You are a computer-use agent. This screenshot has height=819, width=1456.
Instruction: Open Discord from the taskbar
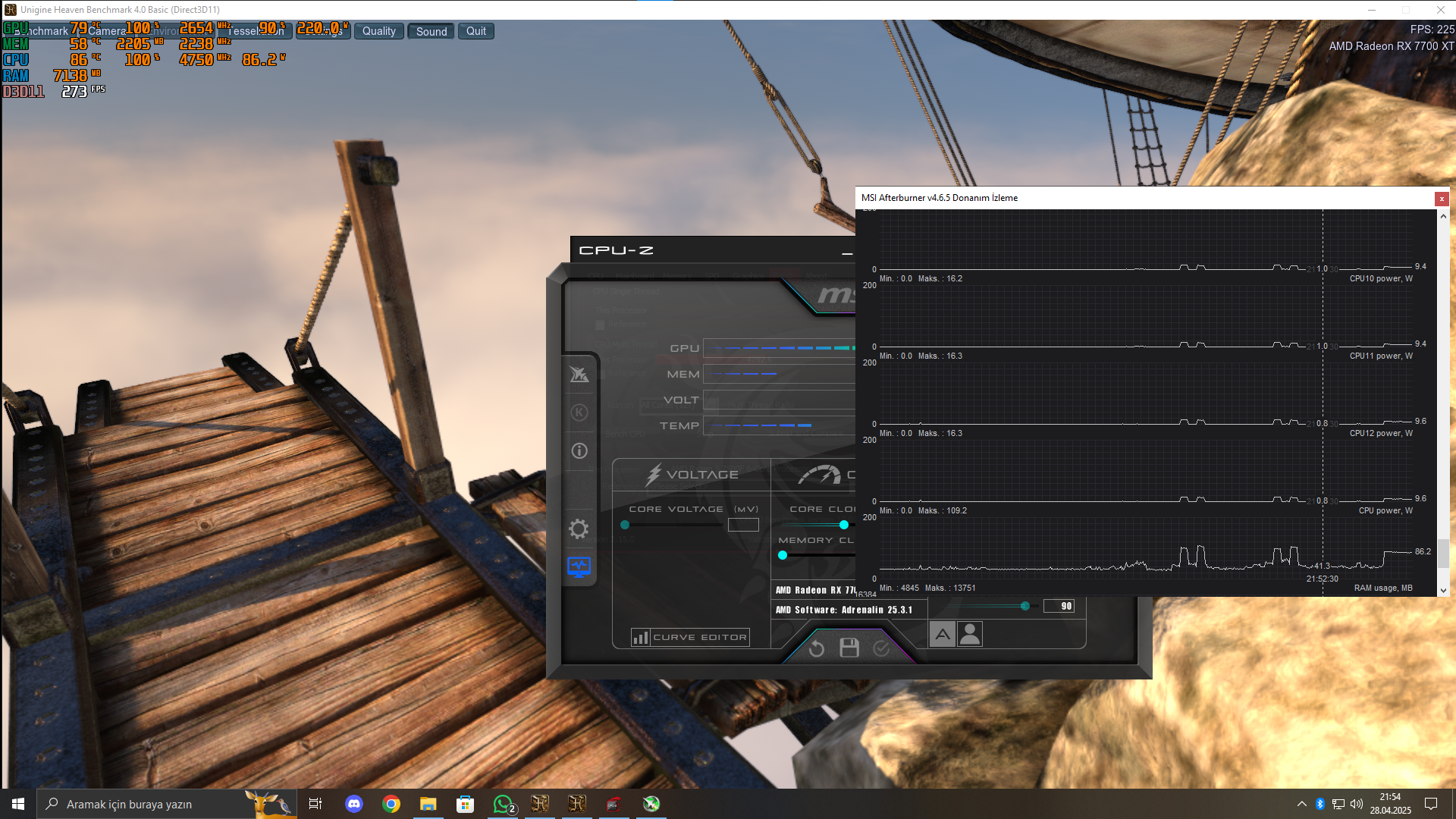[354, 804]
